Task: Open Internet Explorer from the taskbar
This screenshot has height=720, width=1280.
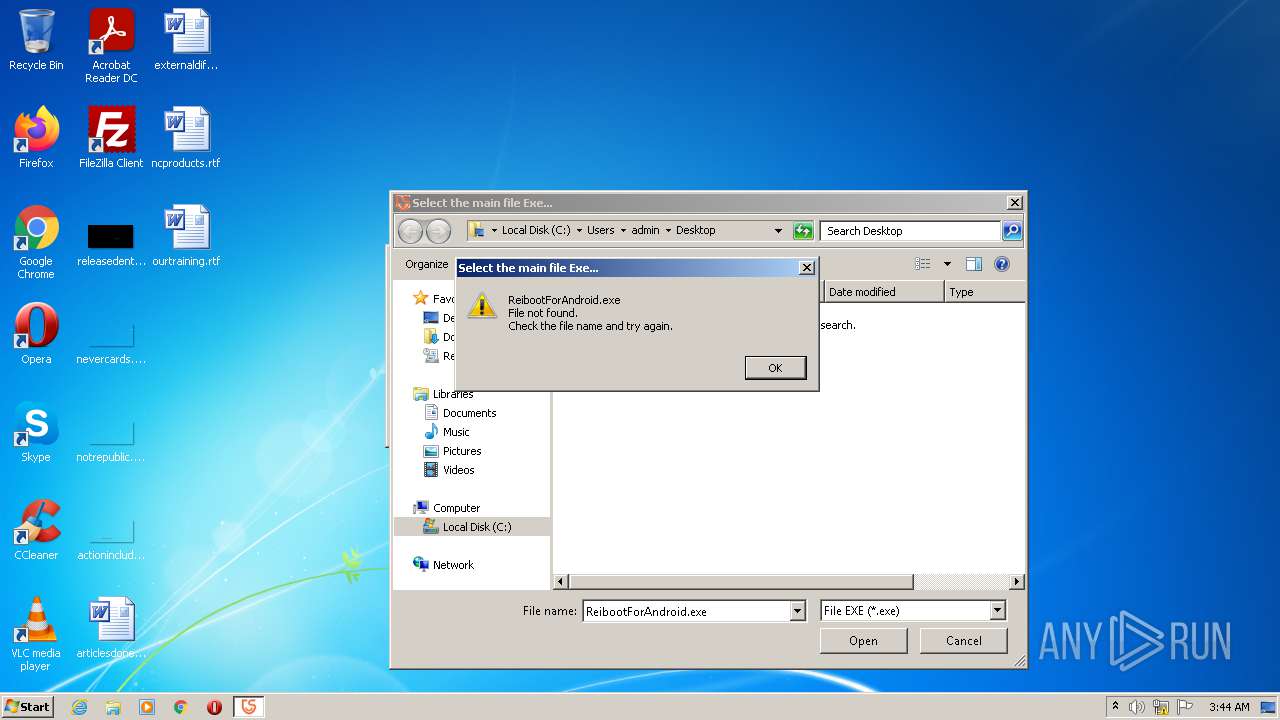Action: click(79, 707)
